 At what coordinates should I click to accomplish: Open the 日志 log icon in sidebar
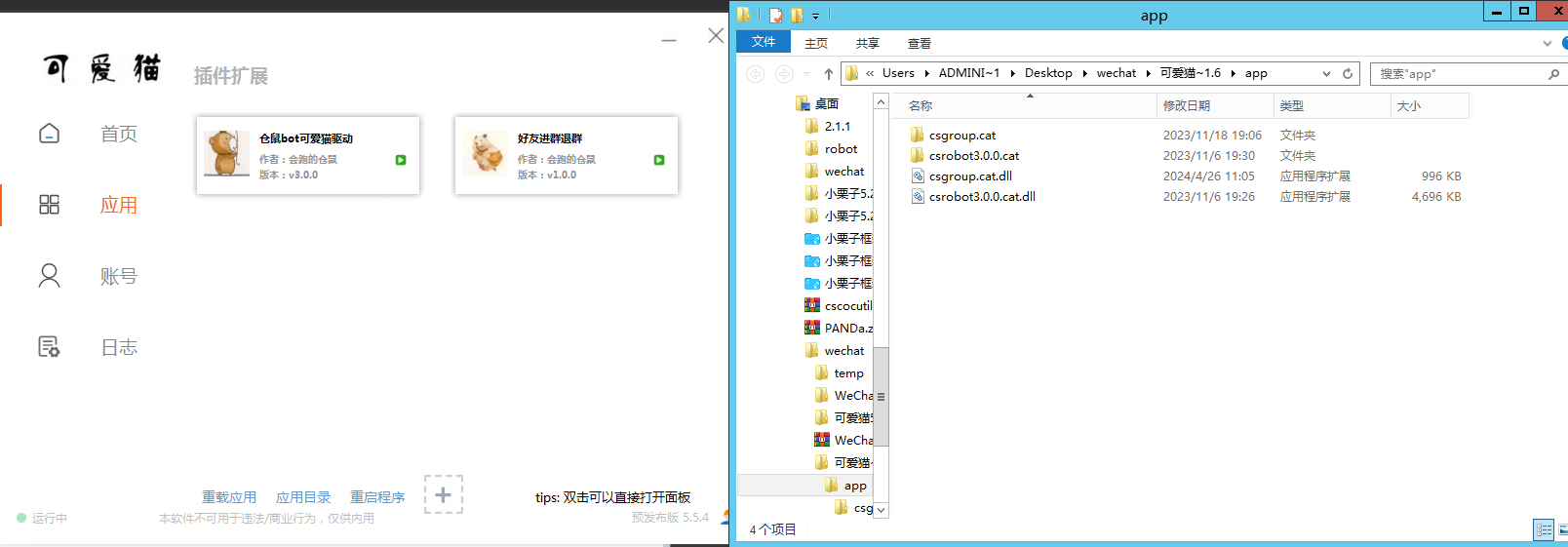[x=49, y=347]
